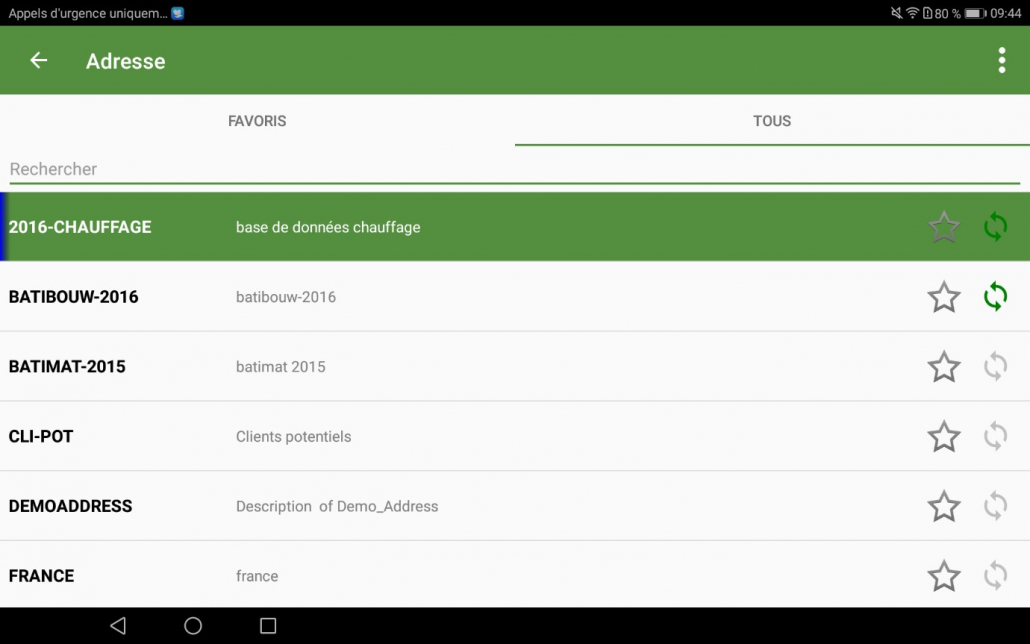The width and height of the screenshot is (1030, 644).
Task: Tap Android back navigation button
Action: tap(118, 626)
